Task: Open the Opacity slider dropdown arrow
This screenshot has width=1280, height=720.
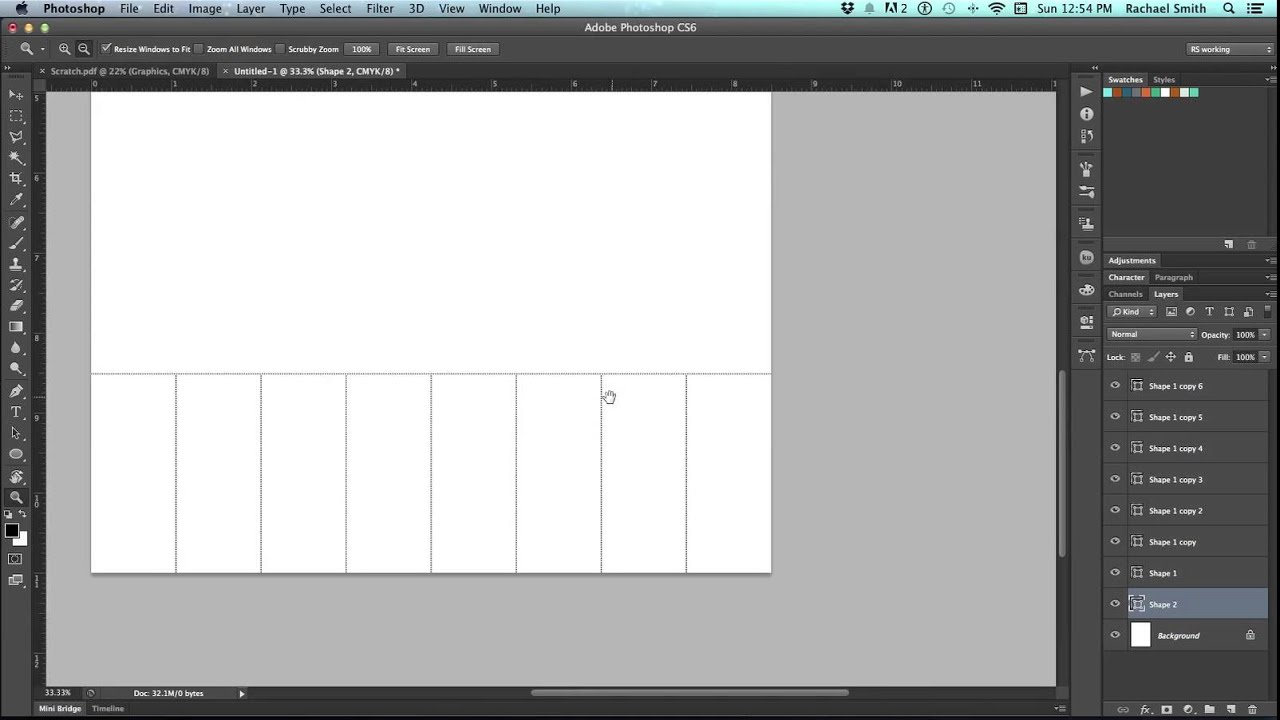Action: pos(1264,334)
